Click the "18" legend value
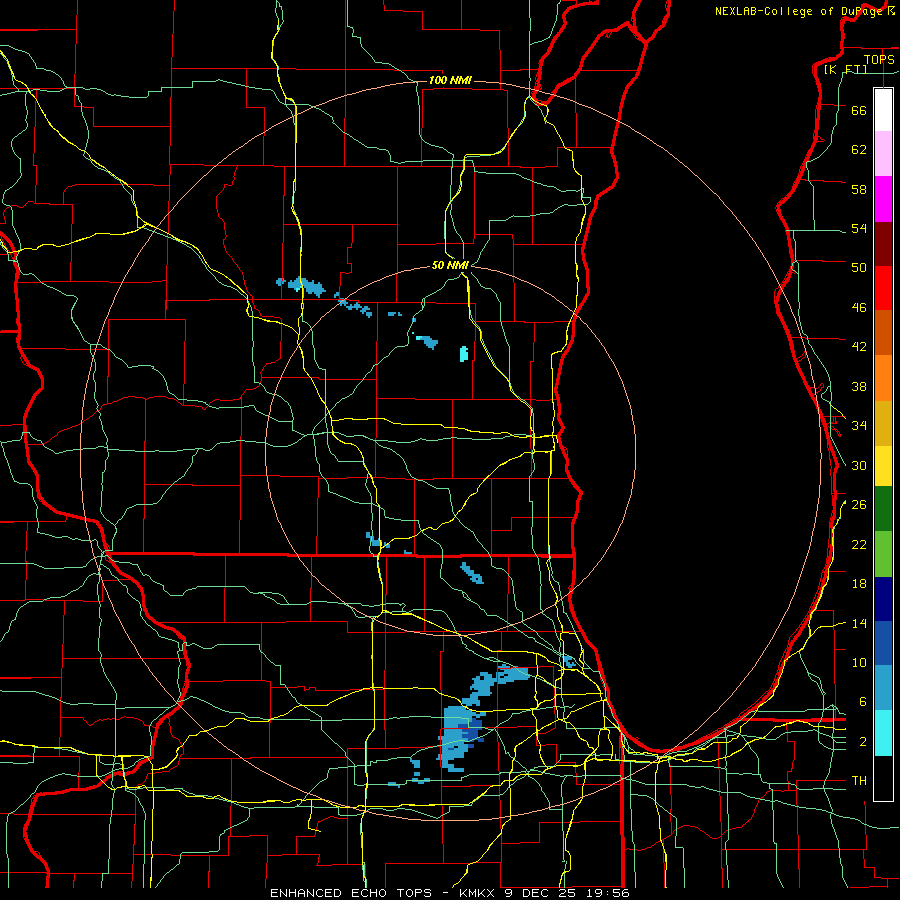 click(x=859, y=584)
